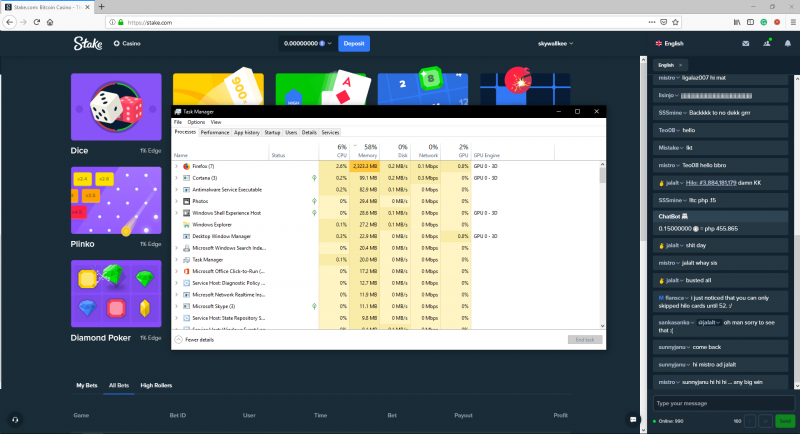The height and width of the screenshot is (434, 800).
Task: Toggle chat panel with speech bubble icon
Action: click(x=633, y=419)
